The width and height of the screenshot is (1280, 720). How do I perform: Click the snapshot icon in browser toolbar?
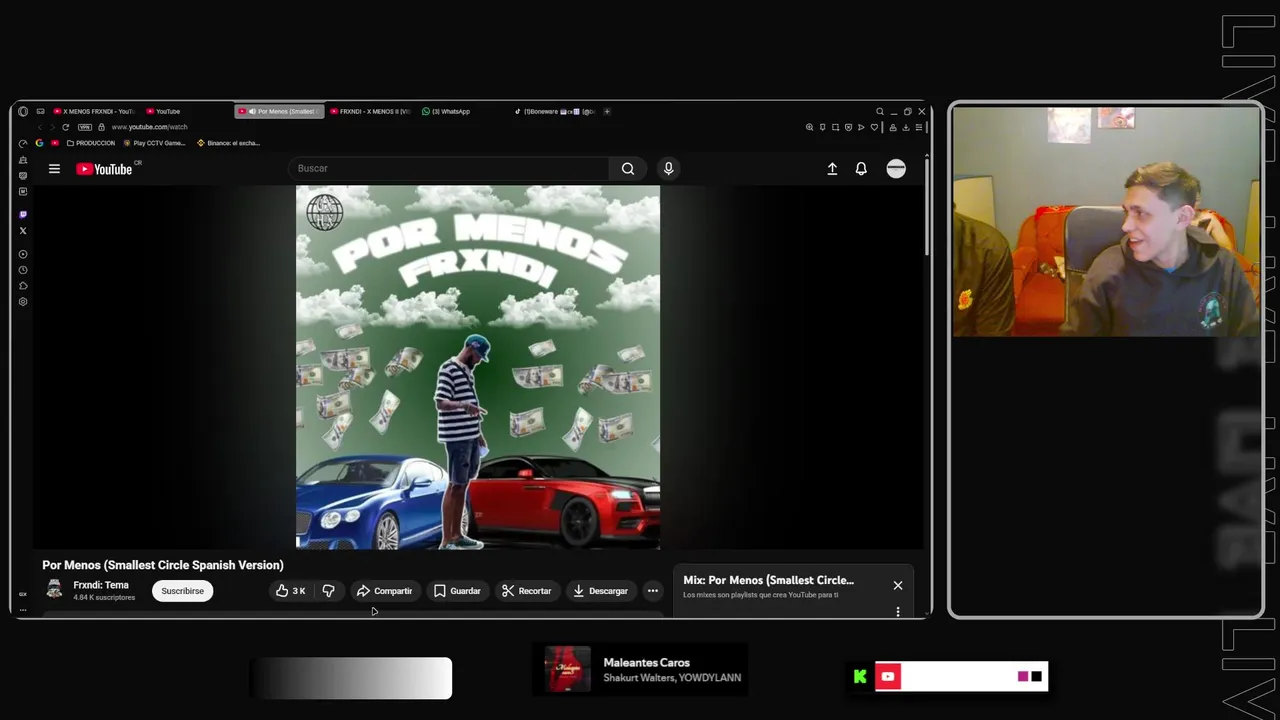tap(835, 127)
